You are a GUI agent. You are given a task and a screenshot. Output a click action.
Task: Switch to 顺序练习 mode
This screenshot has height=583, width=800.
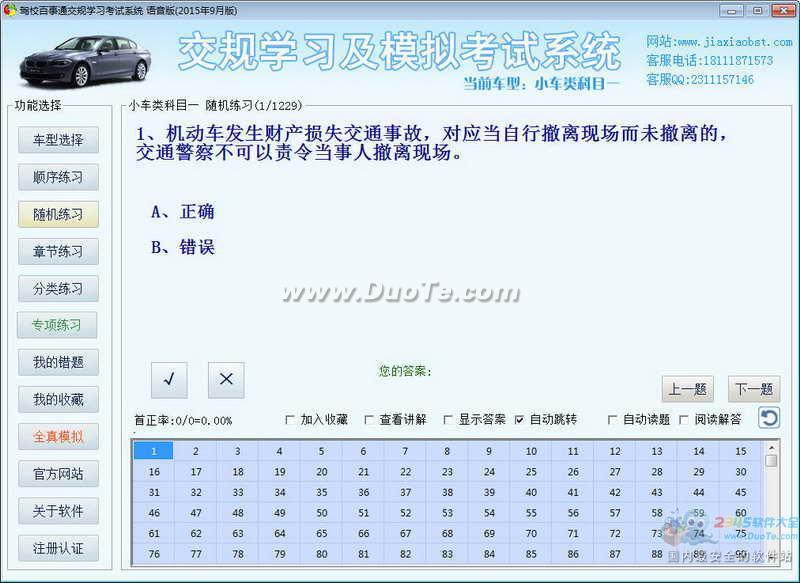click(58, 177)
